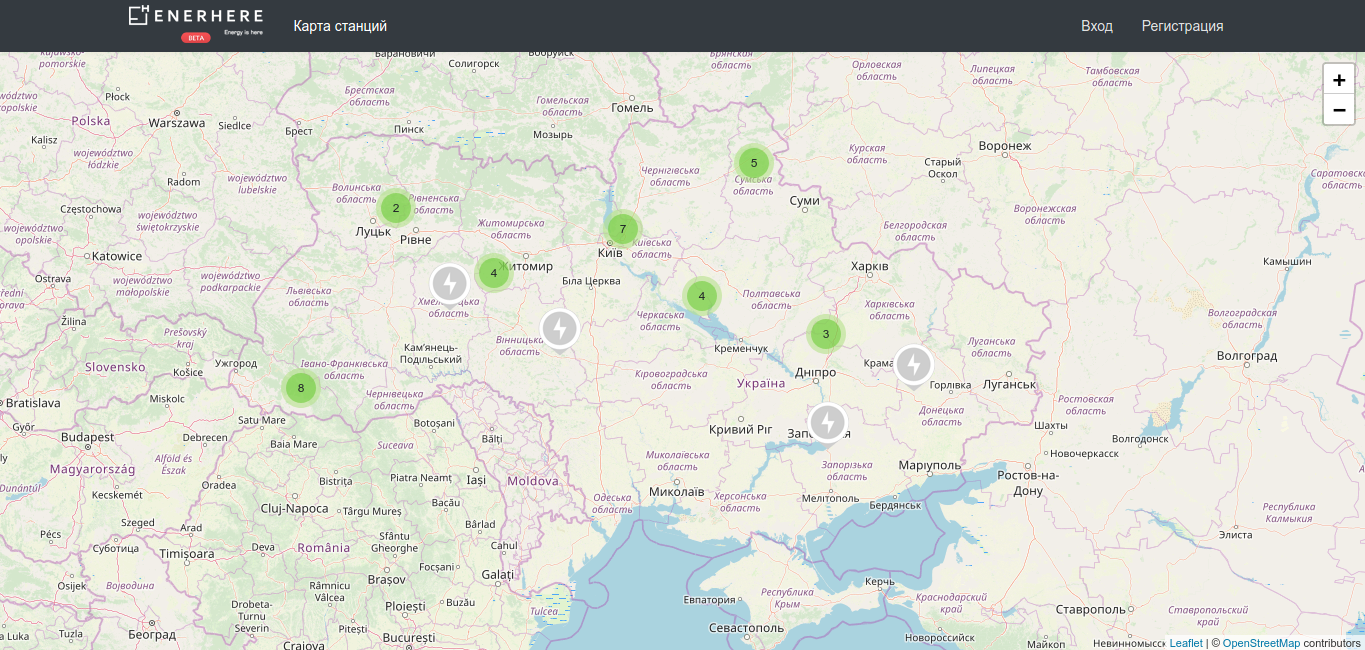1365x650 pixels.
Task: Click the Гомель city label
Action: pos(632,108)
